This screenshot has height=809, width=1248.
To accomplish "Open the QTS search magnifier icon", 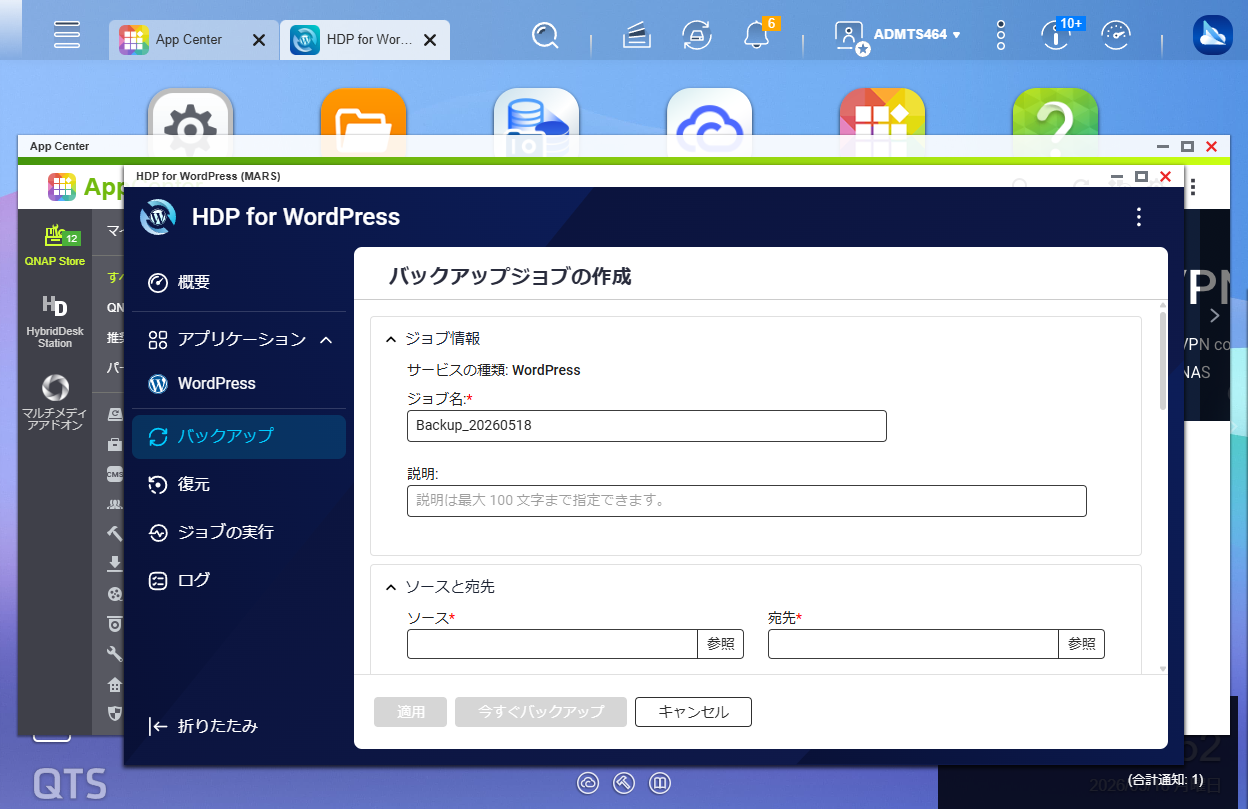I will pos(545,36).
